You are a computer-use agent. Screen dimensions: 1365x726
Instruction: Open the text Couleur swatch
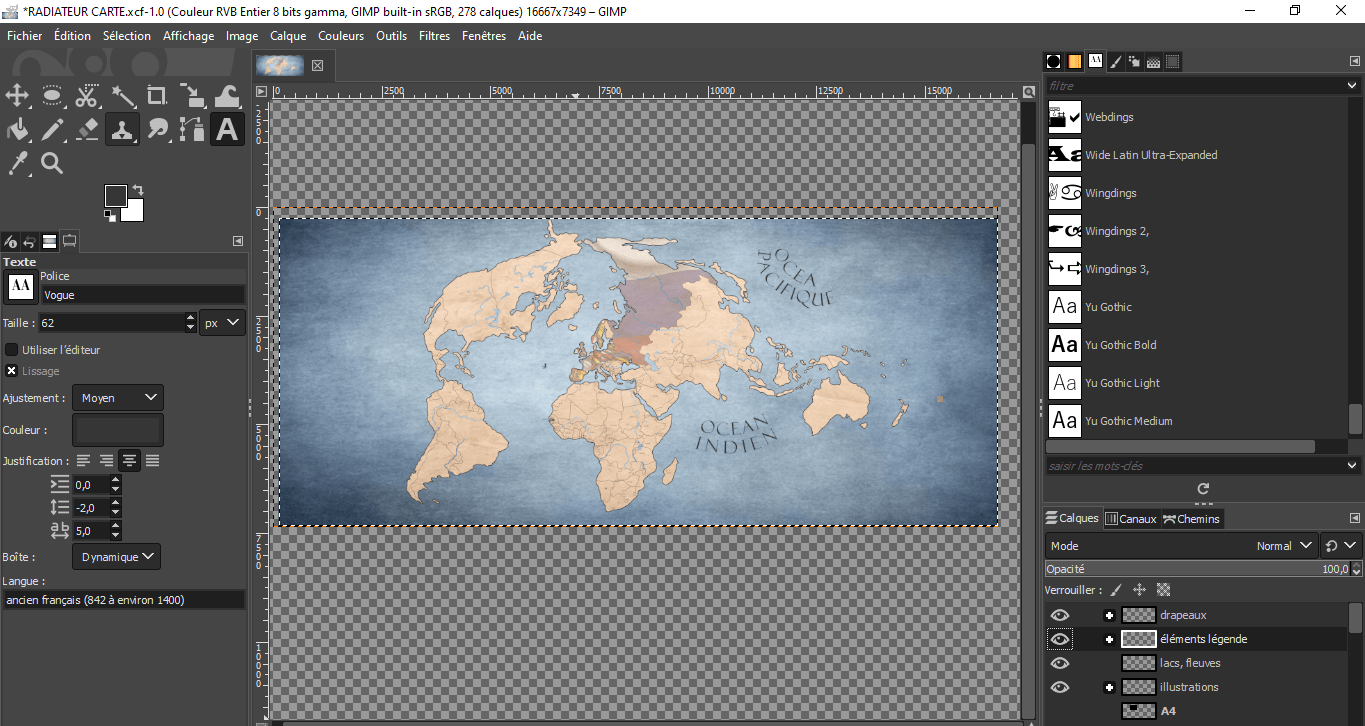click(118, 430)
